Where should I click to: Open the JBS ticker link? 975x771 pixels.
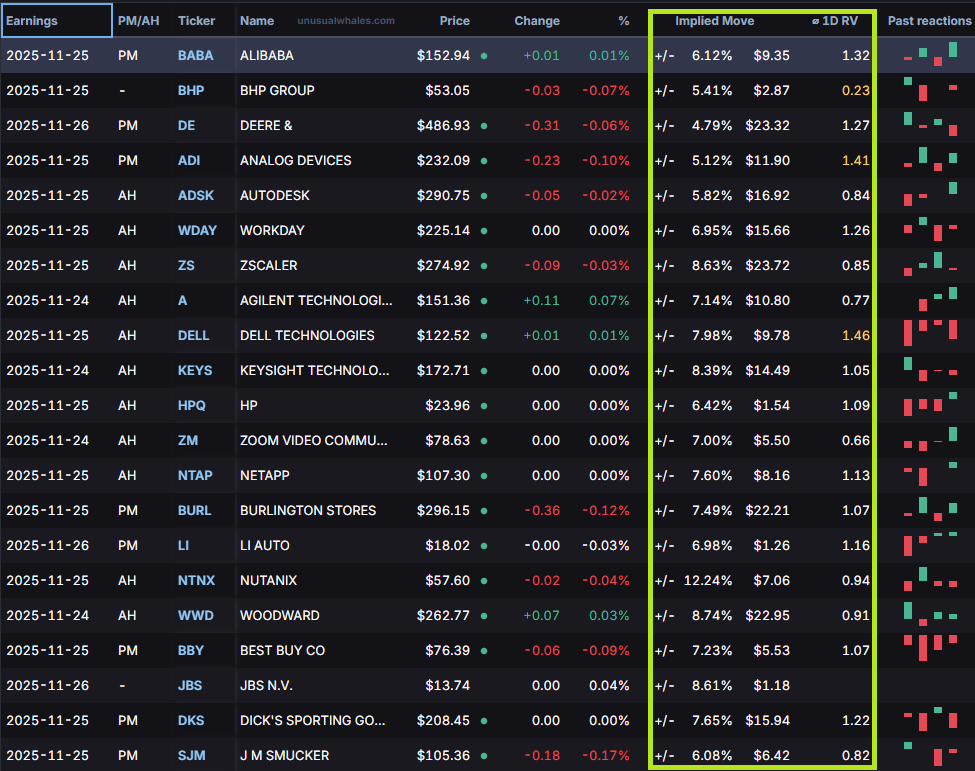coord(190,685)
